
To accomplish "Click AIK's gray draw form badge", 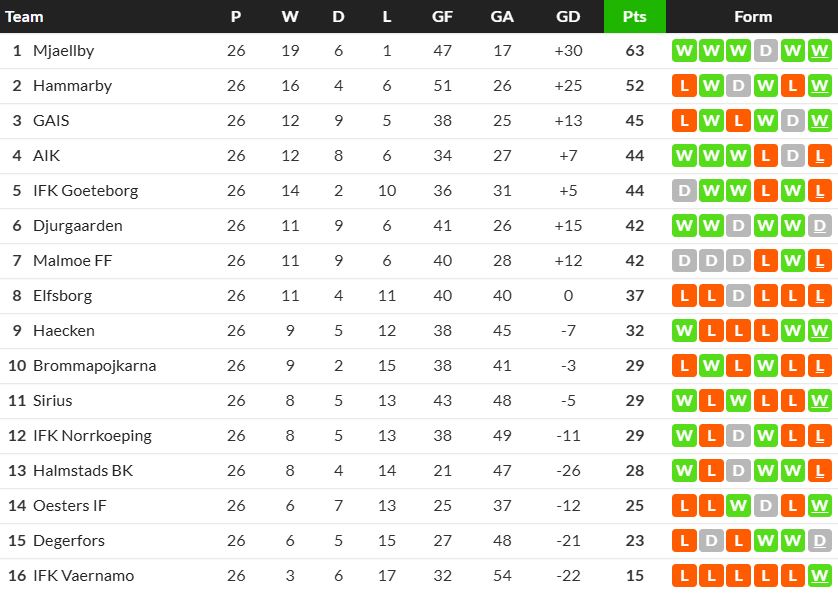I will pos(792,156).
